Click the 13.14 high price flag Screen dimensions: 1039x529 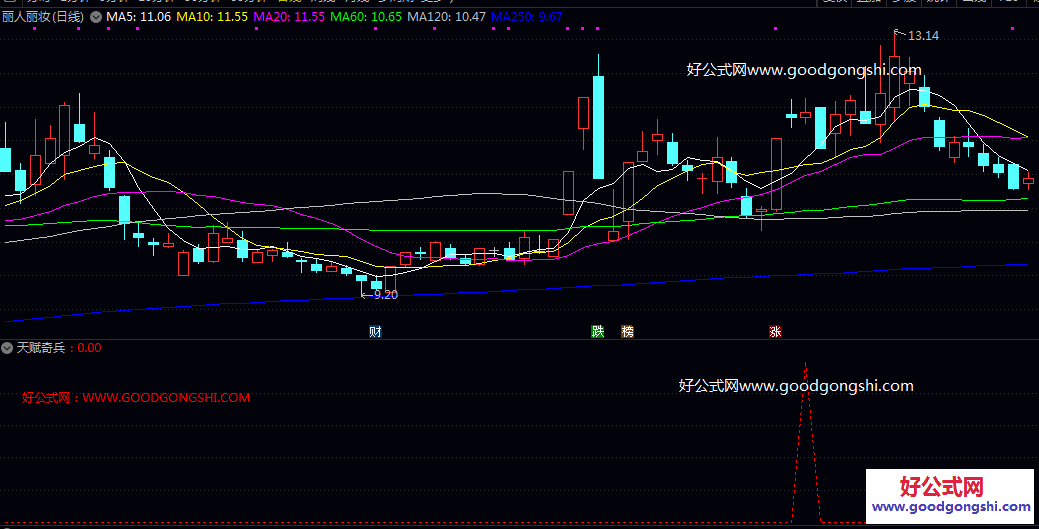[917, 35]
